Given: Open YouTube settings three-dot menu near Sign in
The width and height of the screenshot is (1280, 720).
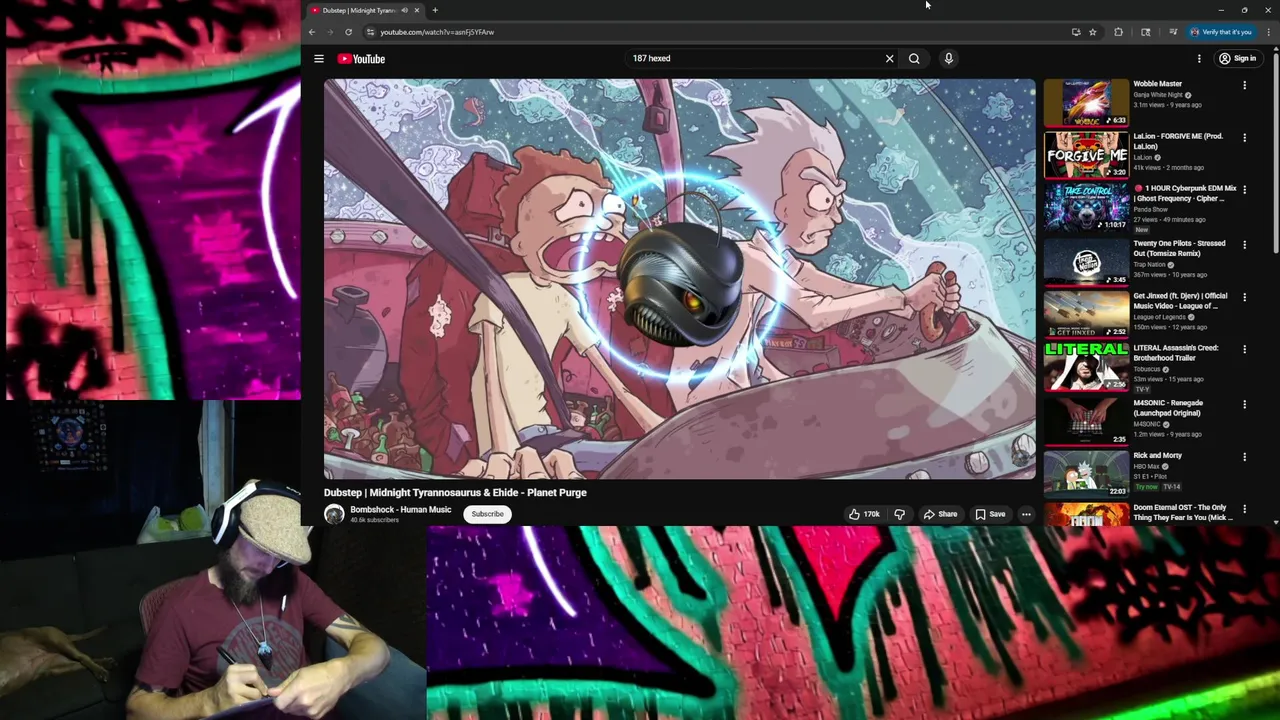Looking at the screenshot, I should [x=1199, y=59].
